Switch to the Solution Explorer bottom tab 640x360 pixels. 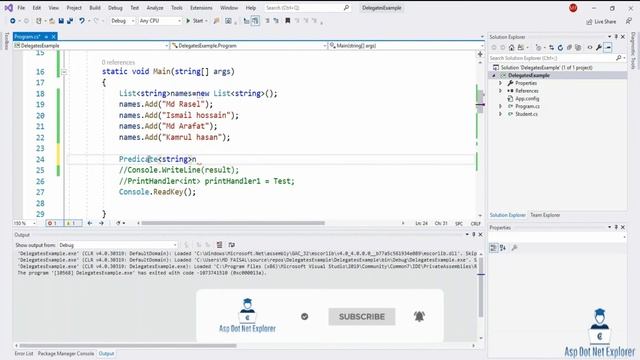(507, 215)
